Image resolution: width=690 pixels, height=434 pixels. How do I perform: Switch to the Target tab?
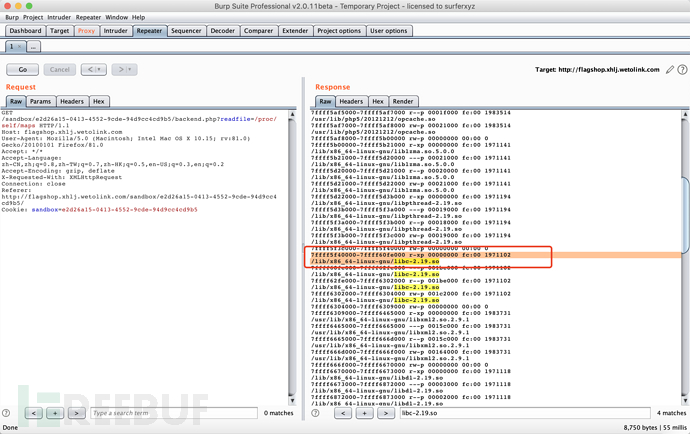59,31
